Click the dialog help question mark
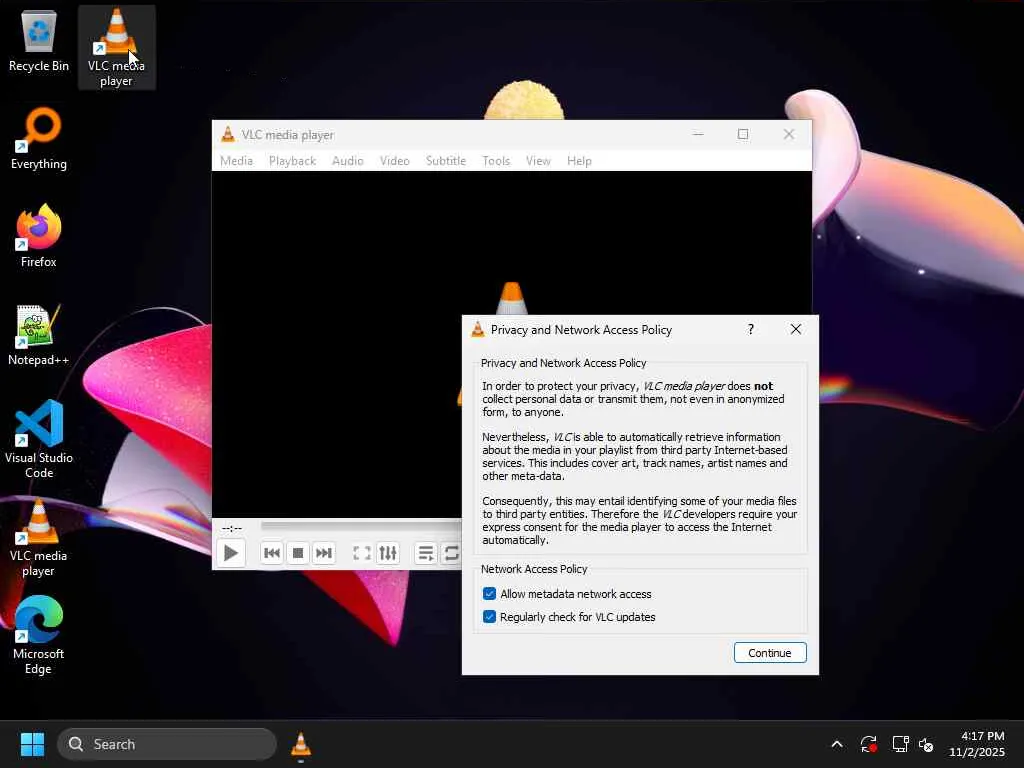The height and width of the screenshot is (768, 1024). click(x=751, y=329)
